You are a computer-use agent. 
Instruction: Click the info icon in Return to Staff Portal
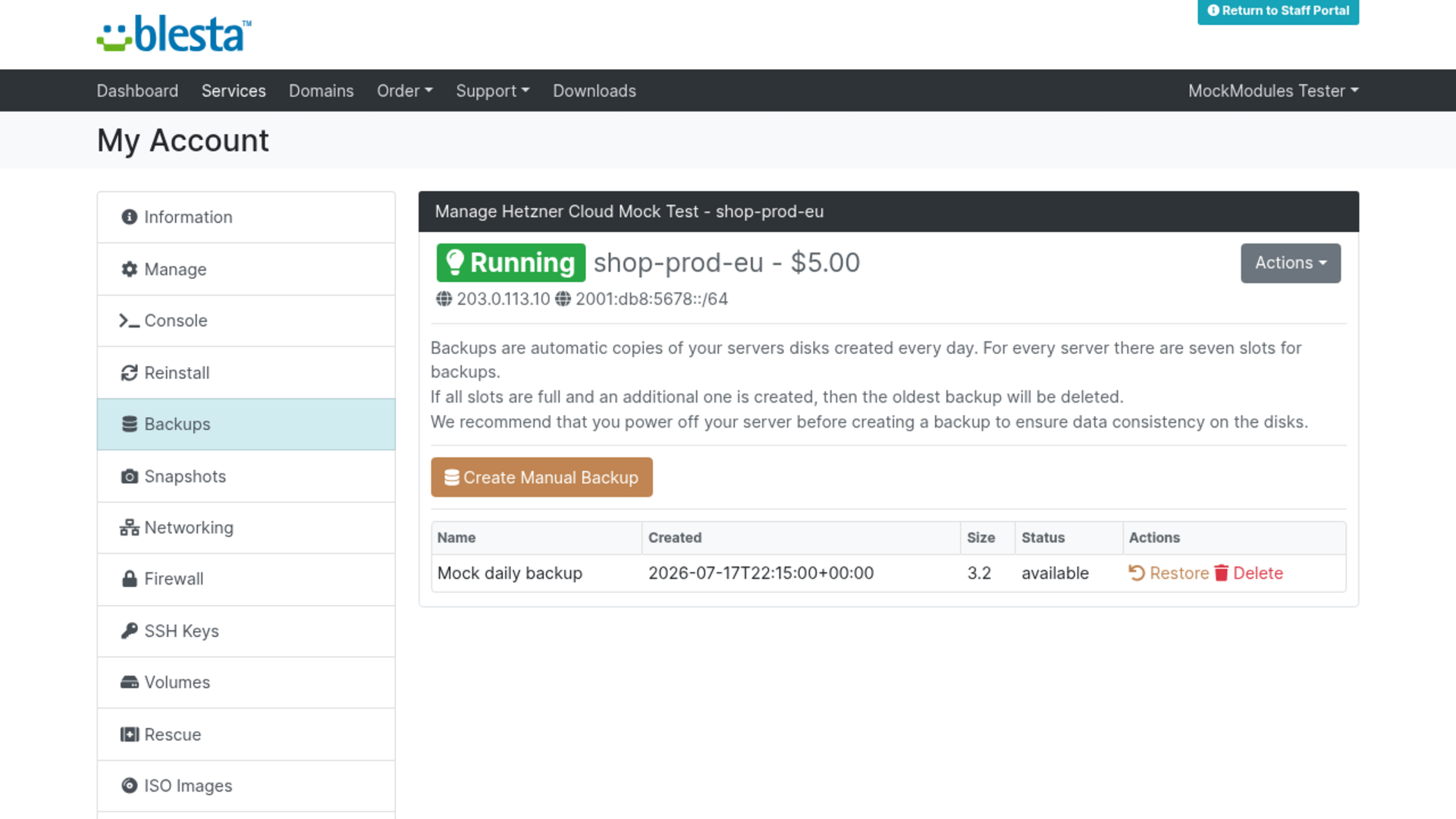pos(1213,11)
